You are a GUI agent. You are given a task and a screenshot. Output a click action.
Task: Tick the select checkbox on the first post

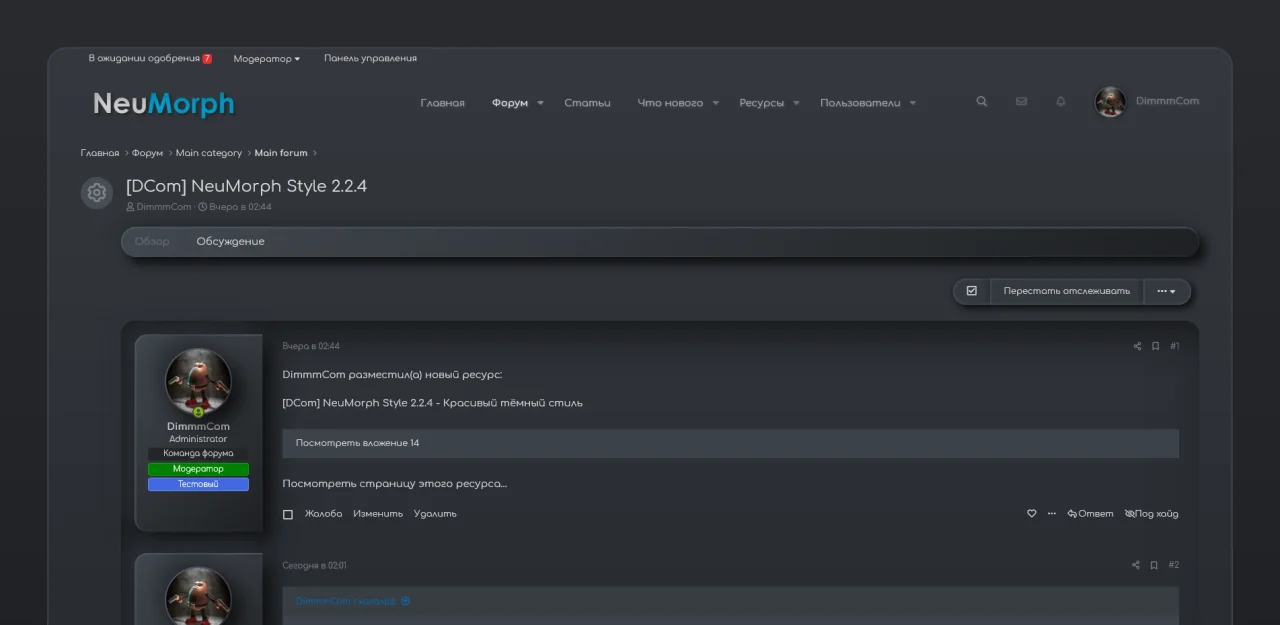288,514
